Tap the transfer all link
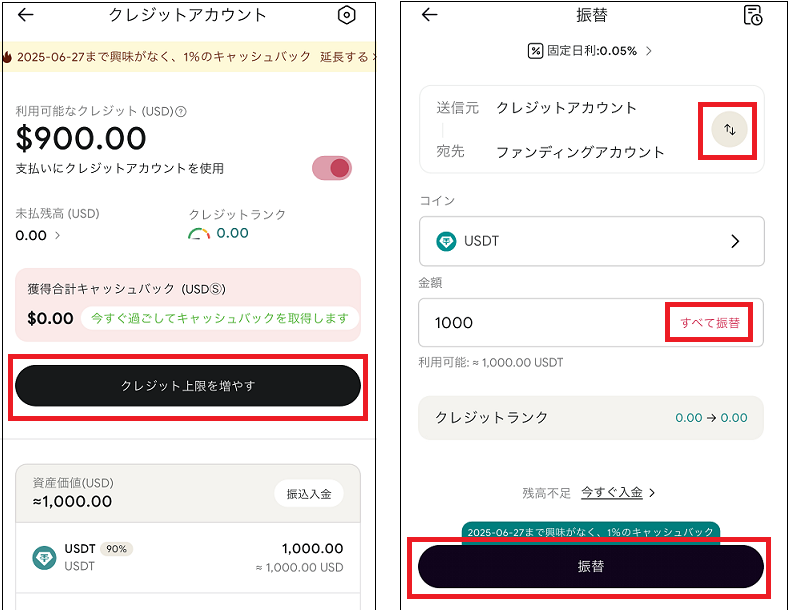 click(x=710, y=323)
